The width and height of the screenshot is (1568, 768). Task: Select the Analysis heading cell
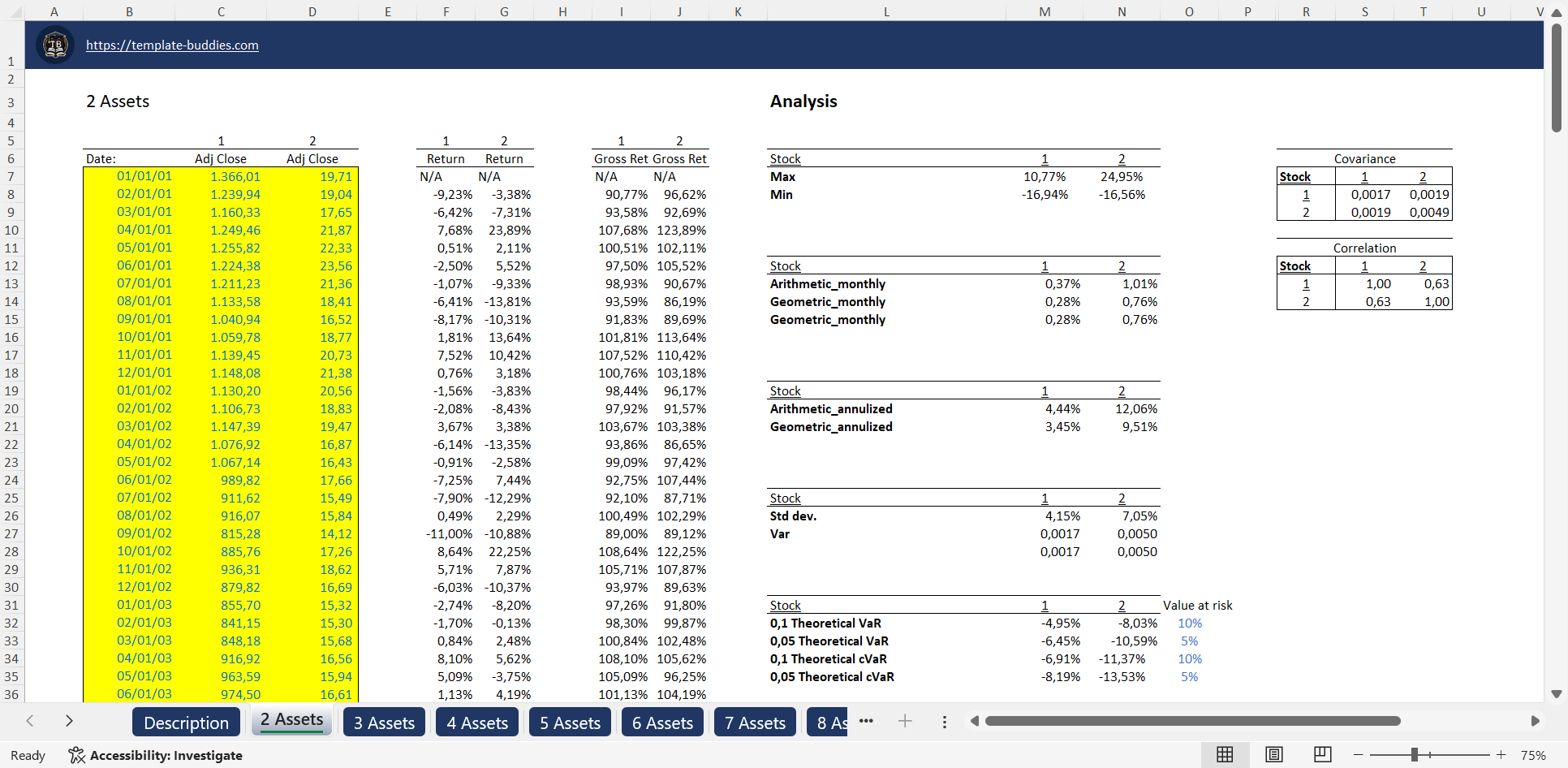803,101
